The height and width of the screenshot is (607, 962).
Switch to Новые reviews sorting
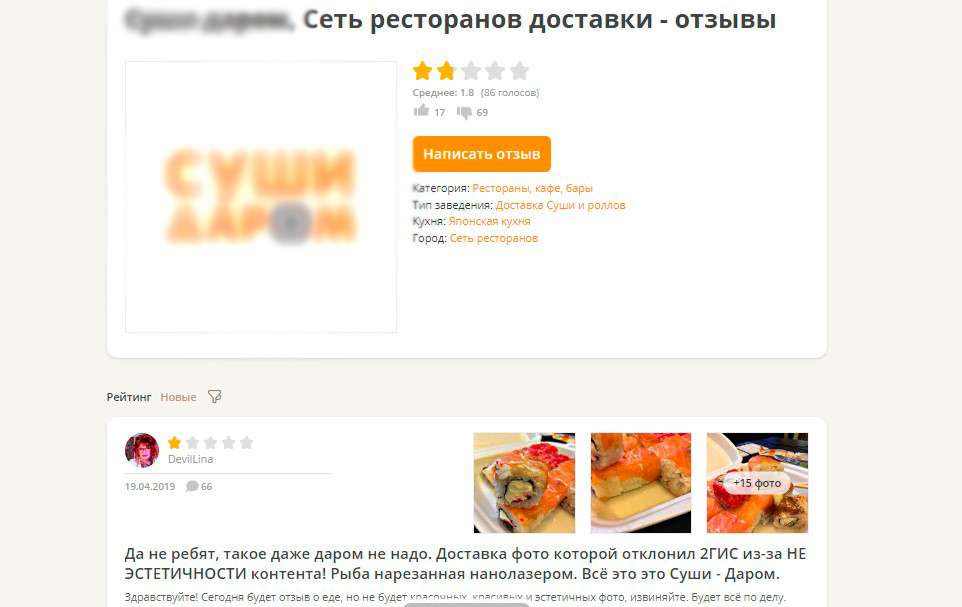coord(179,397)
